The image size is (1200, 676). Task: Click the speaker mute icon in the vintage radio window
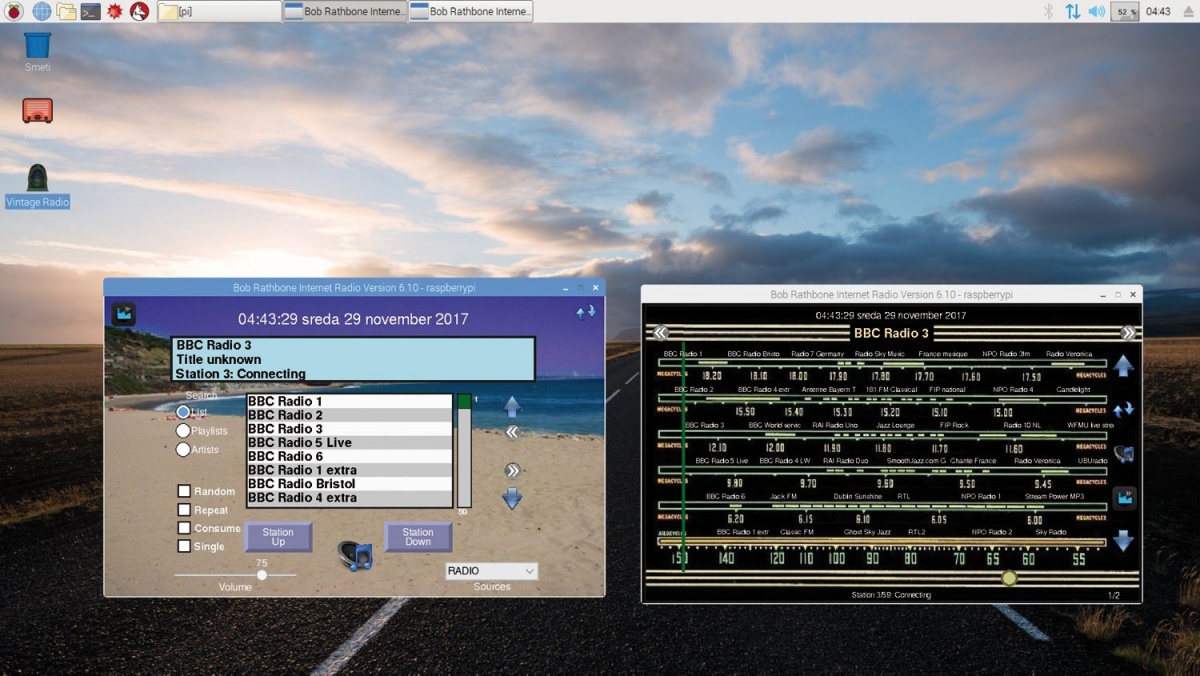[1123, 454]
